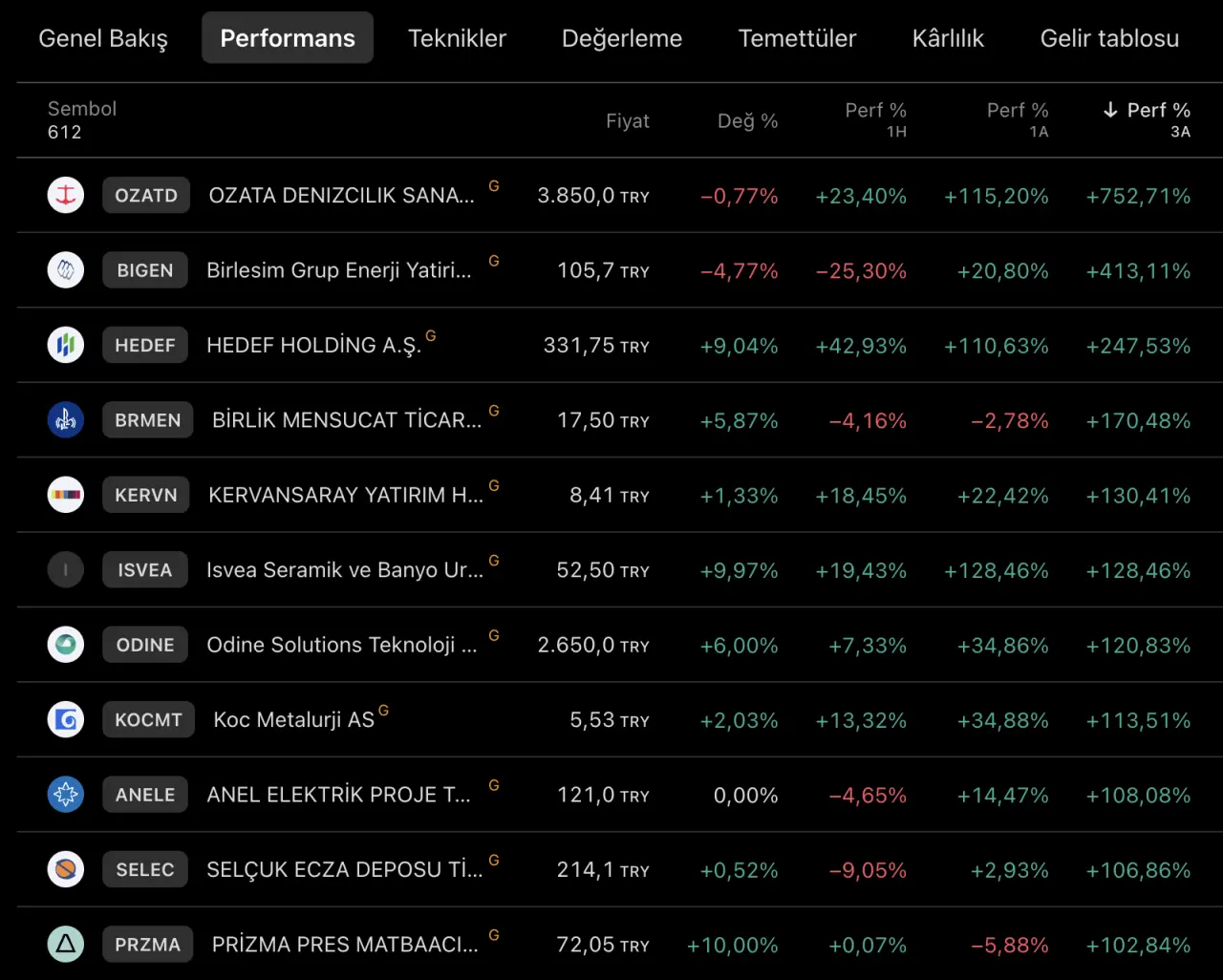This screenshot has height=980, width=1223.
Task: Sort by Fiyat column header
Action: click(628, 121)
